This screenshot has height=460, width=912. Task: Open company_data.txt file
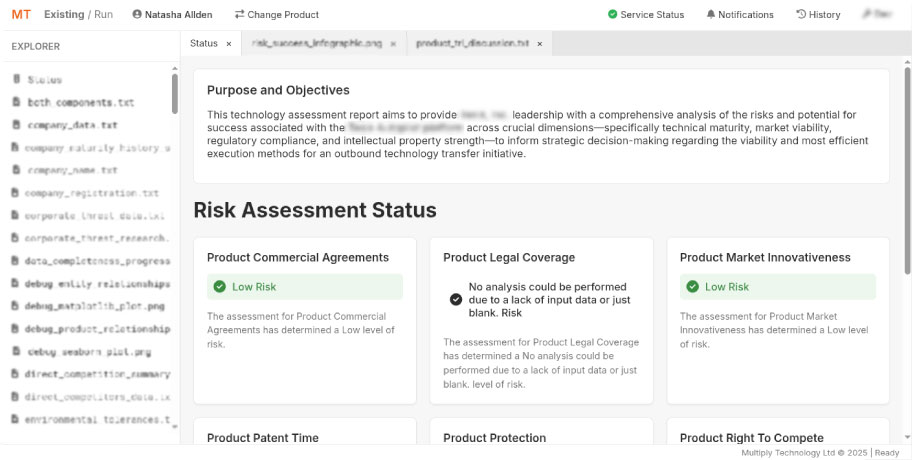pyautogui.click(x=72, y=125)
